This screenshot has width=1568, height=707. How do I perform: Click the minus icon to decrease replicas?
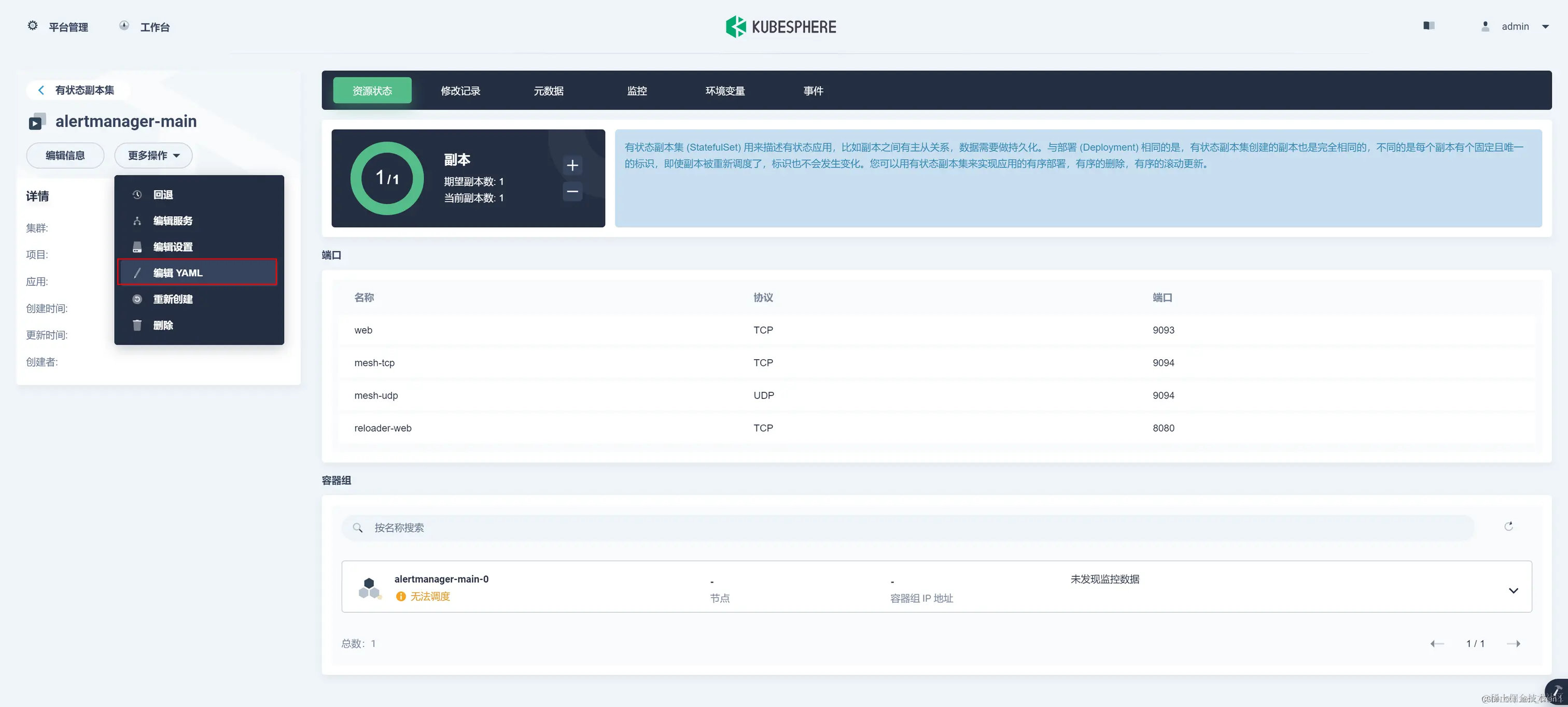point(572,192)
